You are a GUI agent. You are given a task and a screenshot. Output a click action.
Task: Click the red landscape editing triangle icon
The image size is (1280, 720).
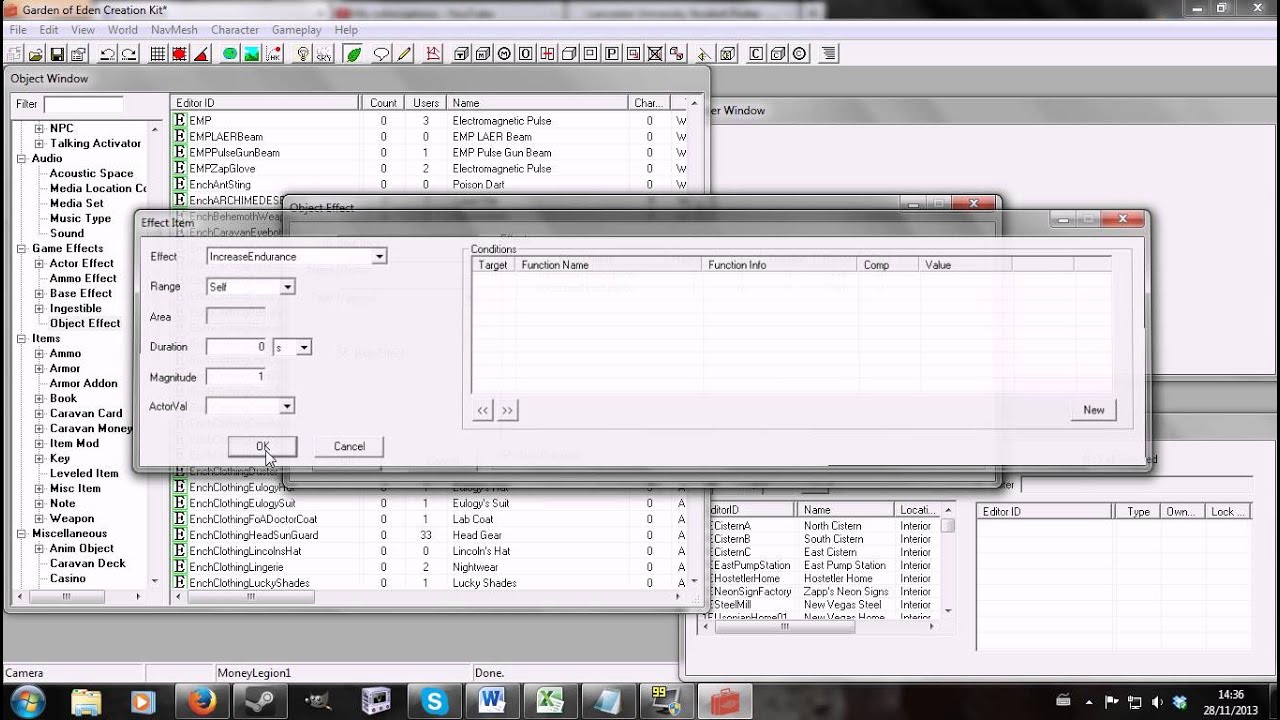(x=201, y=54)
